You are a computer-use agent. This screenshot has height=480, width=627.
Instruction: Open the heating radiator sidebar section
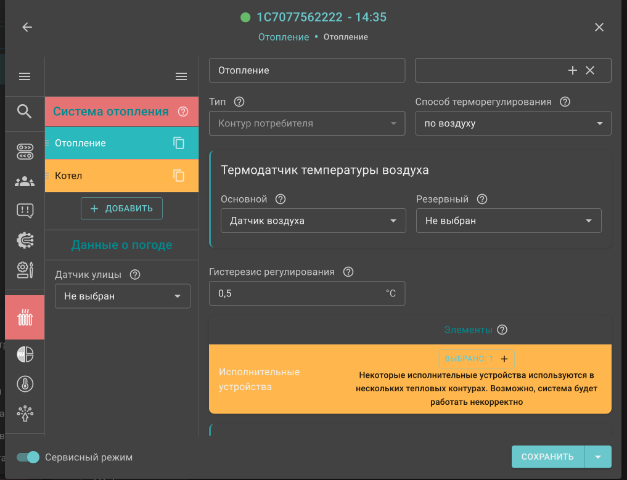25,320
